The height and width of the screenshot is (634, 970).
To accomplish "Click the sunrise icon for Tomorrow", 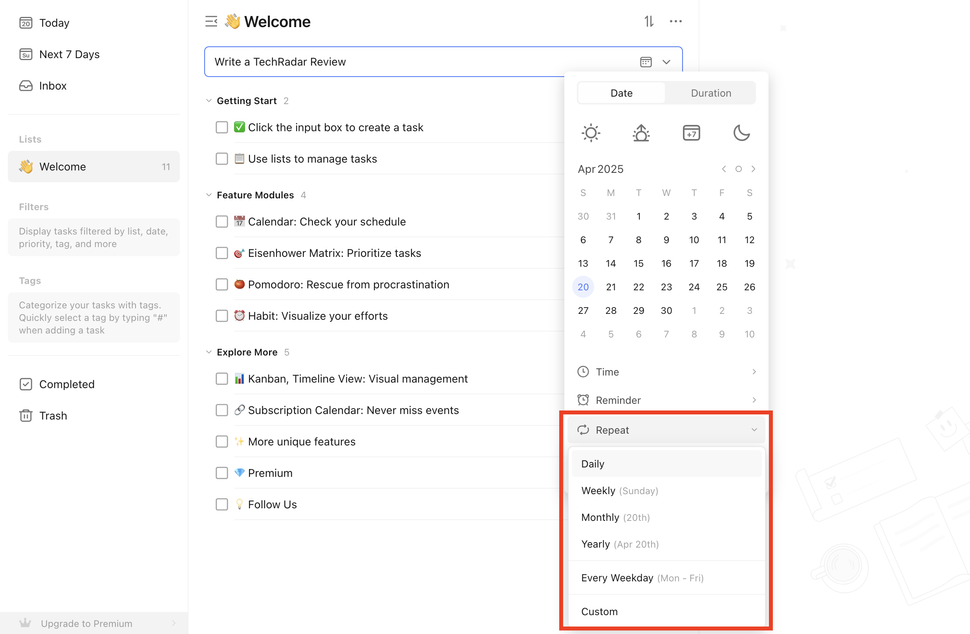I will click(641, 132).
